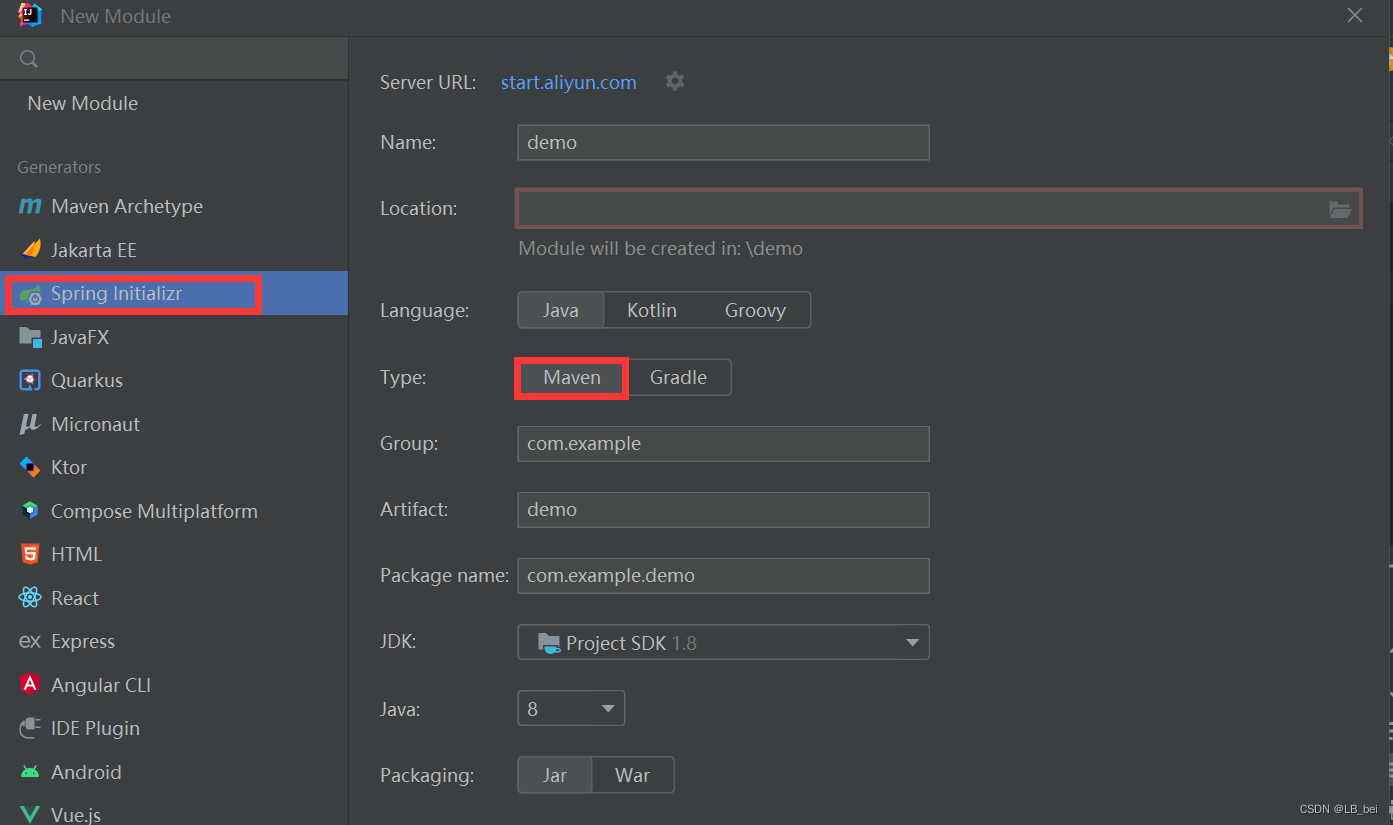
Task: Select Jakarta EE generator
Action: [x=174, y=250]
